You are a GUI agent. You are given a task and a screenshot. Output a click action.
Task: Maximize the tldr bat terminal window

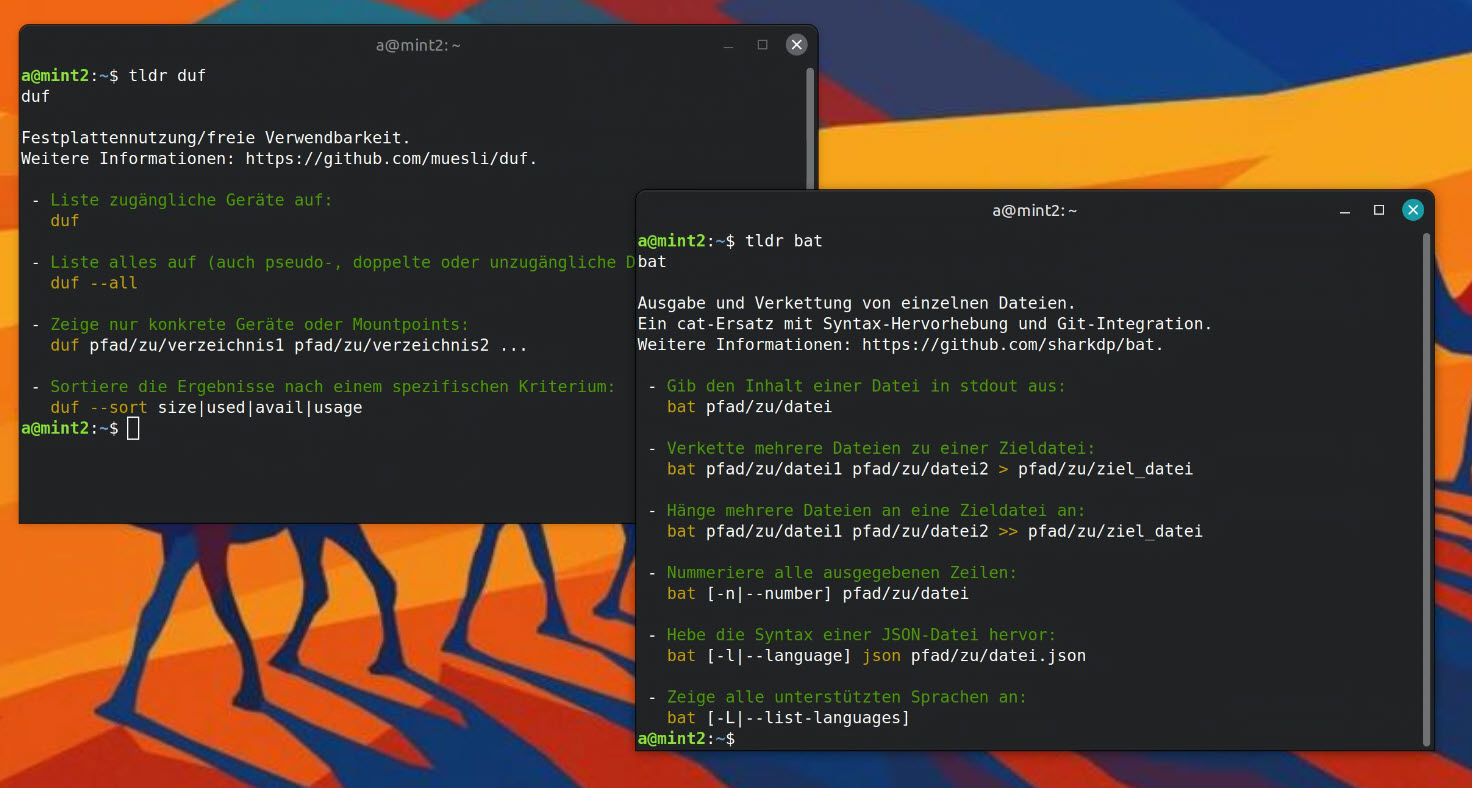click(x=1378, y=210)
